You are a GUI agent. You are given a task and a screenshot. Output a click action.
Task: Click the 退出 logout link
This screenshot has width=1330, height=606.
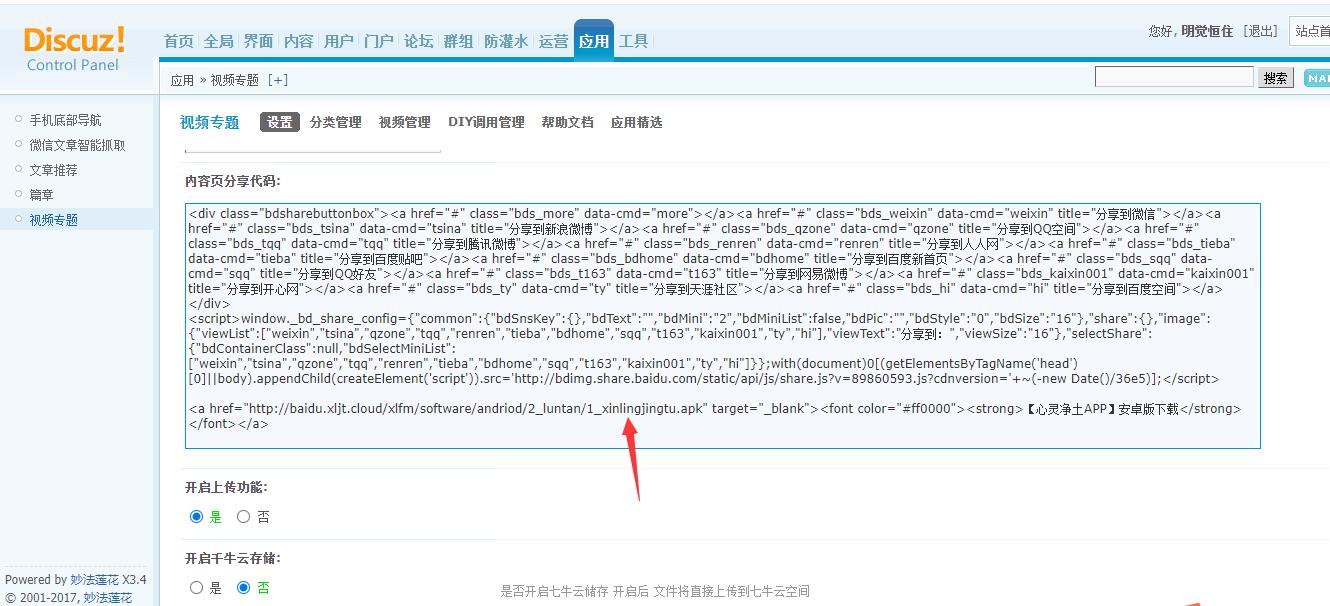coord(1262,31)
